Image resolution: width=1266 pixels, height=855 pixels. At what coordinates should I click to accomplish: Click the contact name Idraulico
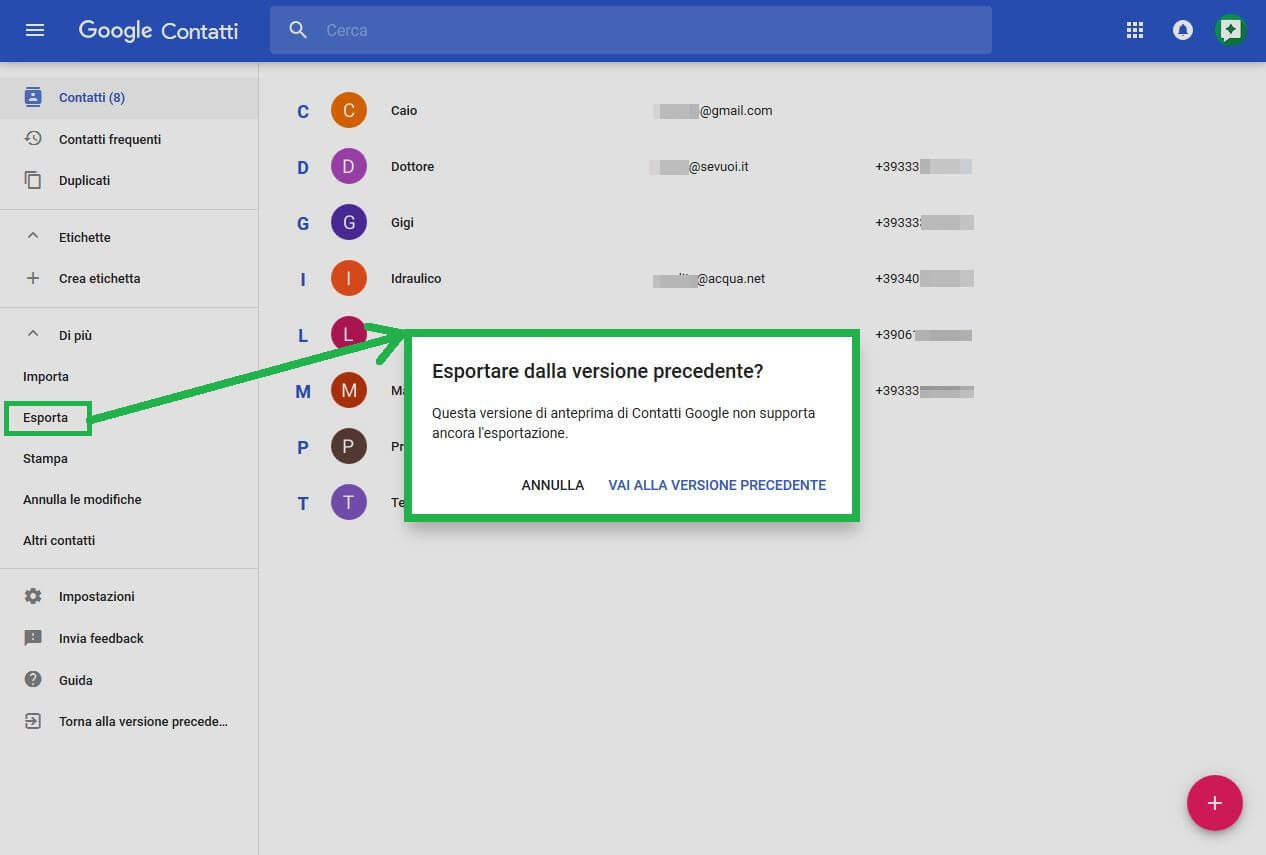[416, 278]
